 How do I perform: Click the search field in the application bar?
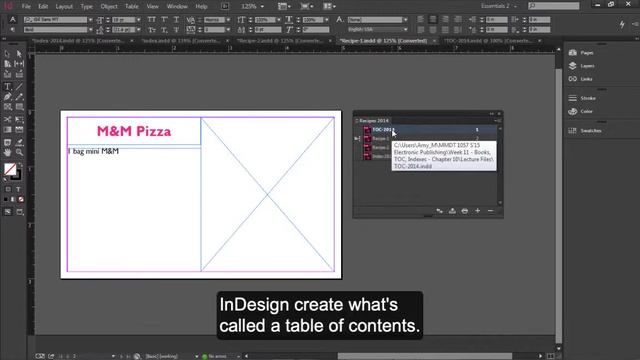[x=554, y=6]
